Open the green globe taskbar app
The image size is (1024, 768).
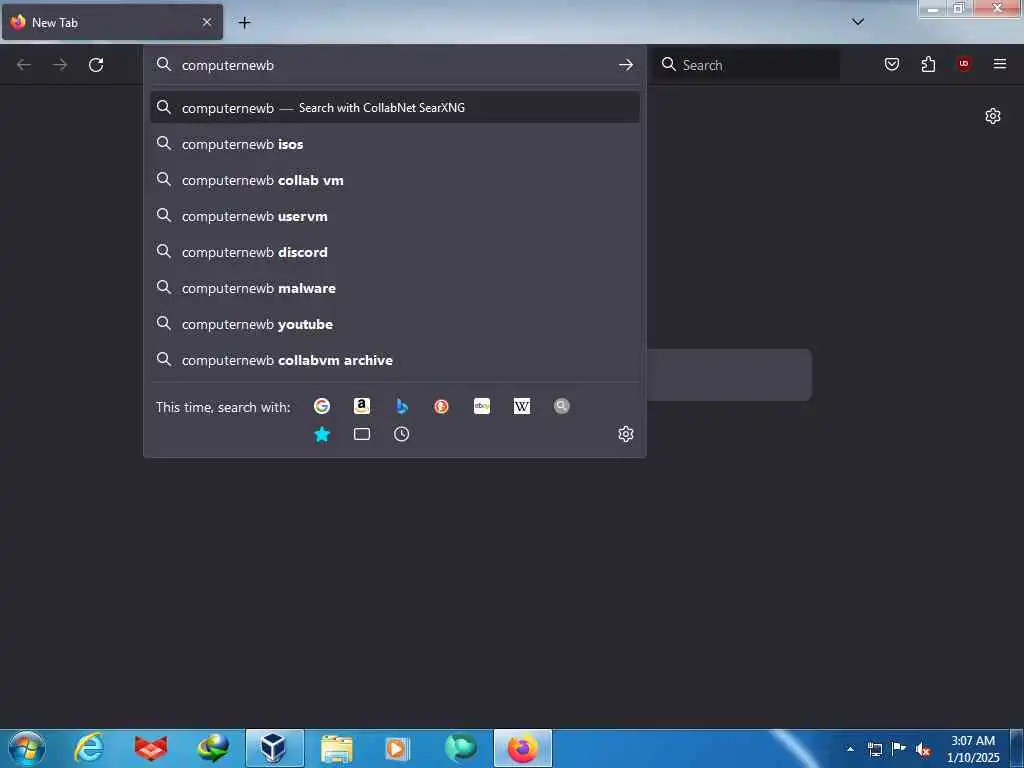[461, 748]
